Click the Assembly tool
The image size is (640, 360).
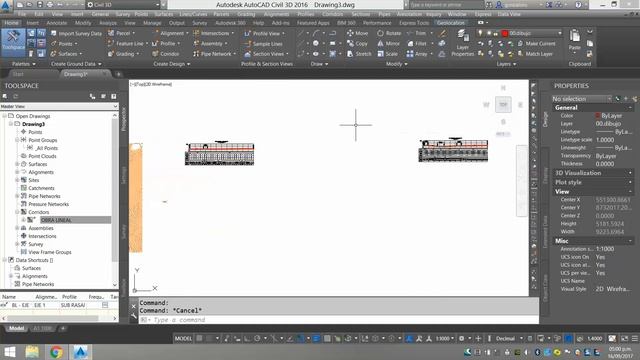(x=210, y=44)
